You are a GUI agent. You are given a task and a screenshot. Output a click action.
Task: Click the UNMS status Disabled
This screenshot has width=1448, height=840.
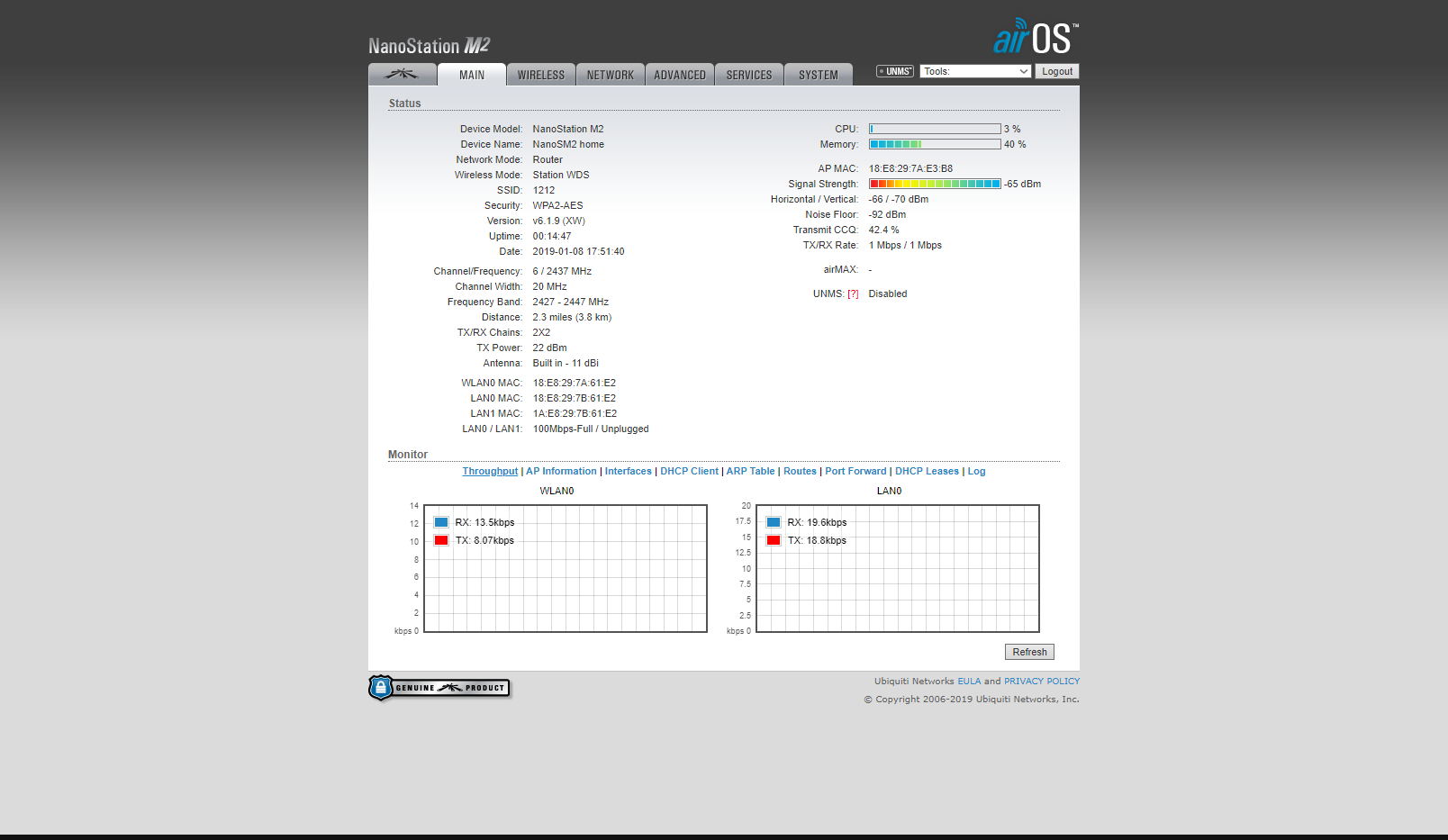click(888, 294)
